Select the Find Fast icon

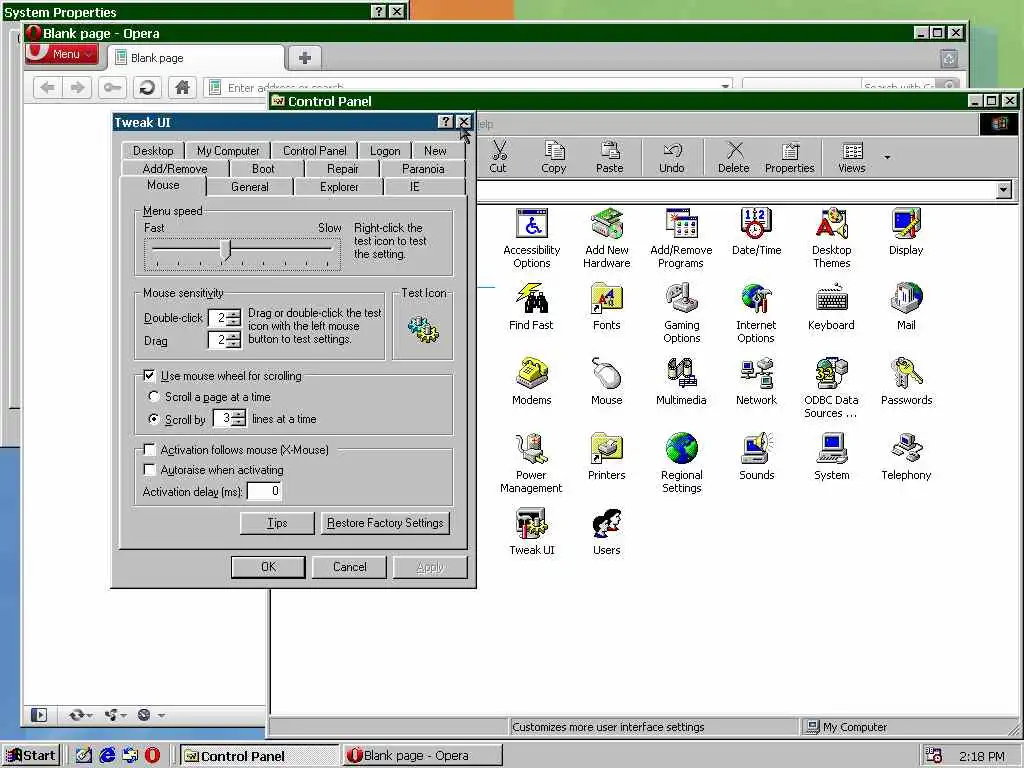[x=532, y=307]
